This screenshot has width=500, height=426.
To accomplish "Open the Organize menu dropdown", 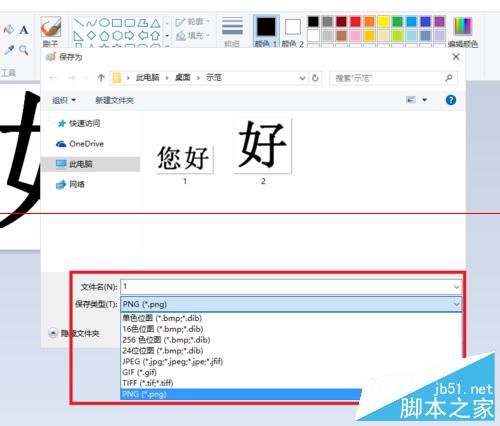I will pos(64,100).
